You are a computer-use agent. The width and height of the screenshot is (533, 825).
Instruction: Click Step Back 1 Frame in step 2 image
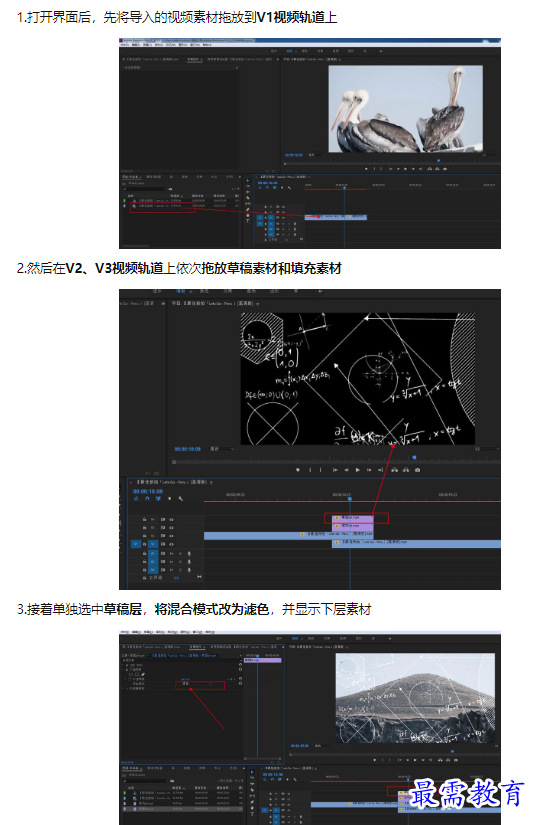[347, 470]
